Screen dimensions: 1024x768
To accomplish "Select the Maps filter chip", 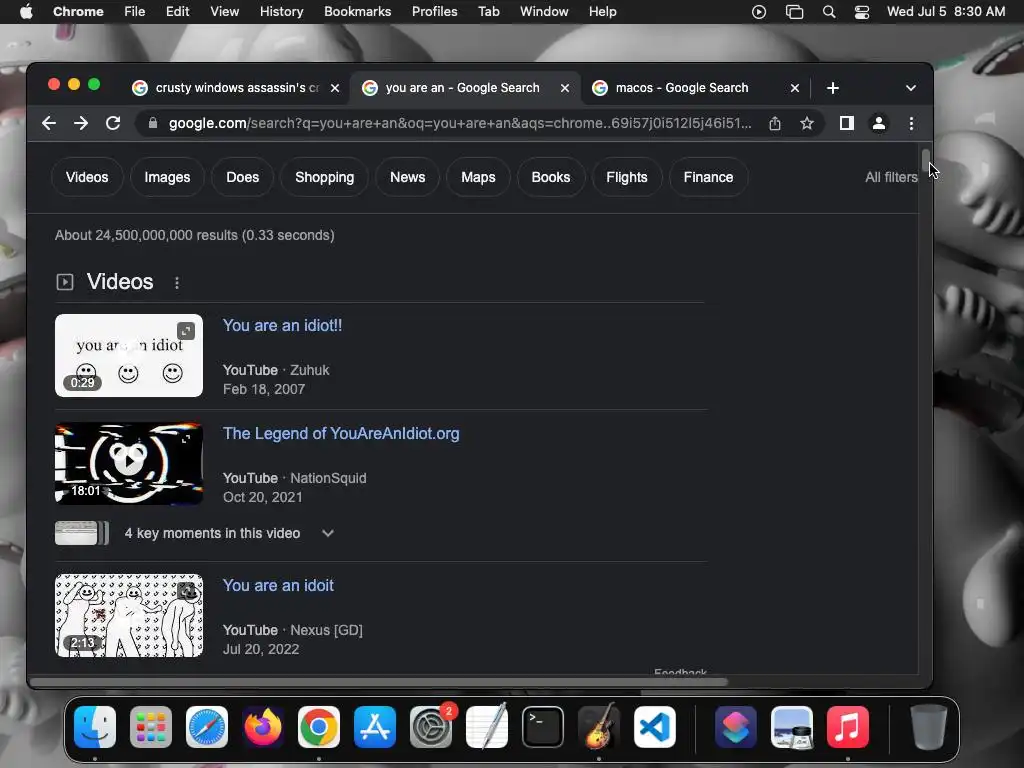I will (478, 177).
